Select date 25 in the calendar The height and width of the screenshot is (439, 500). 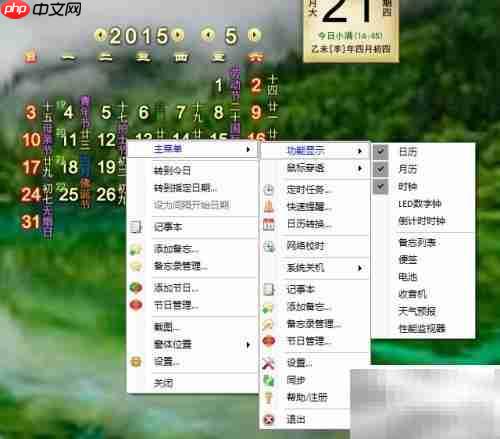pos(69,194)
